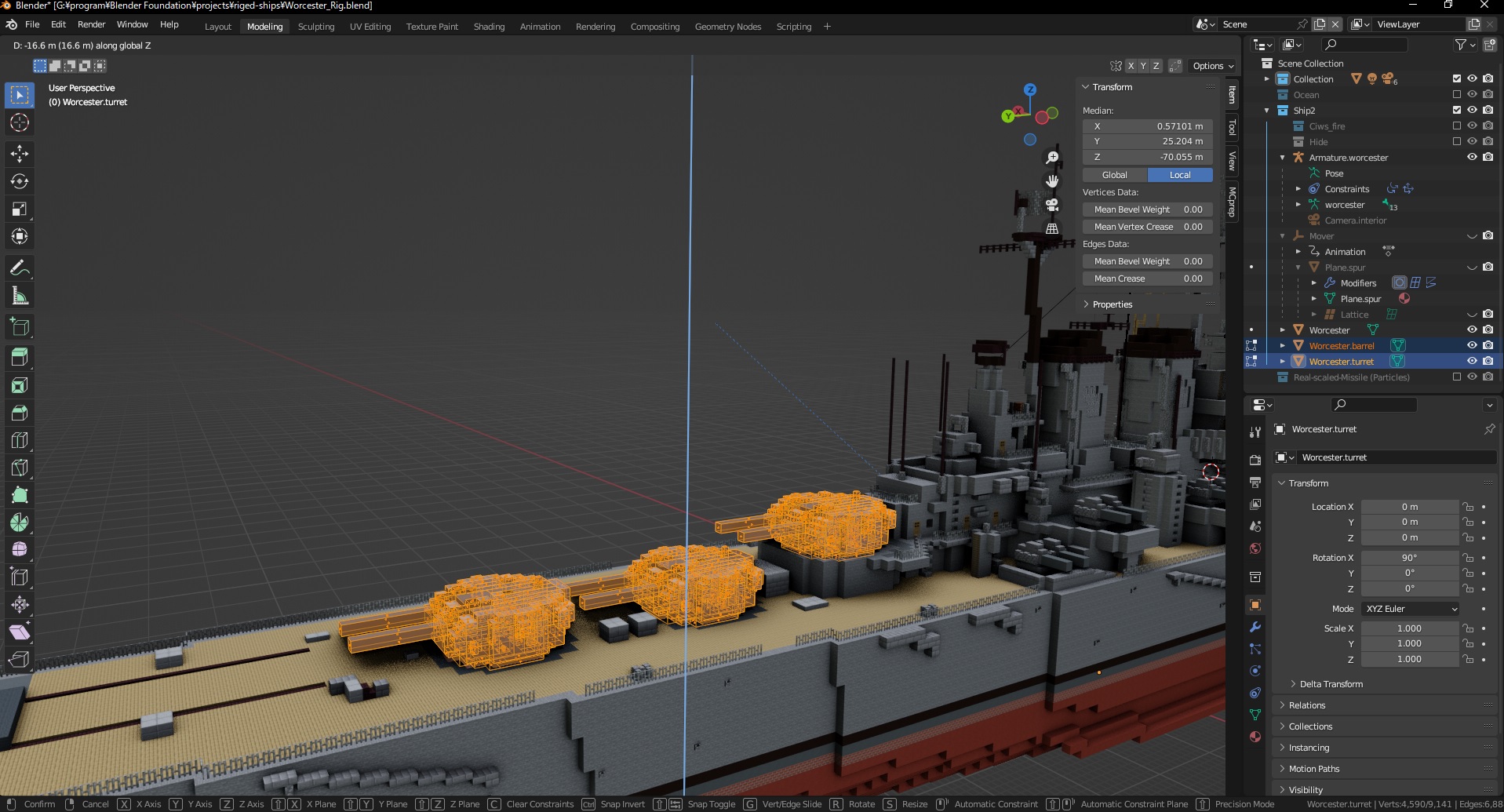Pick the Poly Build tool
Viewport: 1504px width, 812px height.
[x=20, y=495]
